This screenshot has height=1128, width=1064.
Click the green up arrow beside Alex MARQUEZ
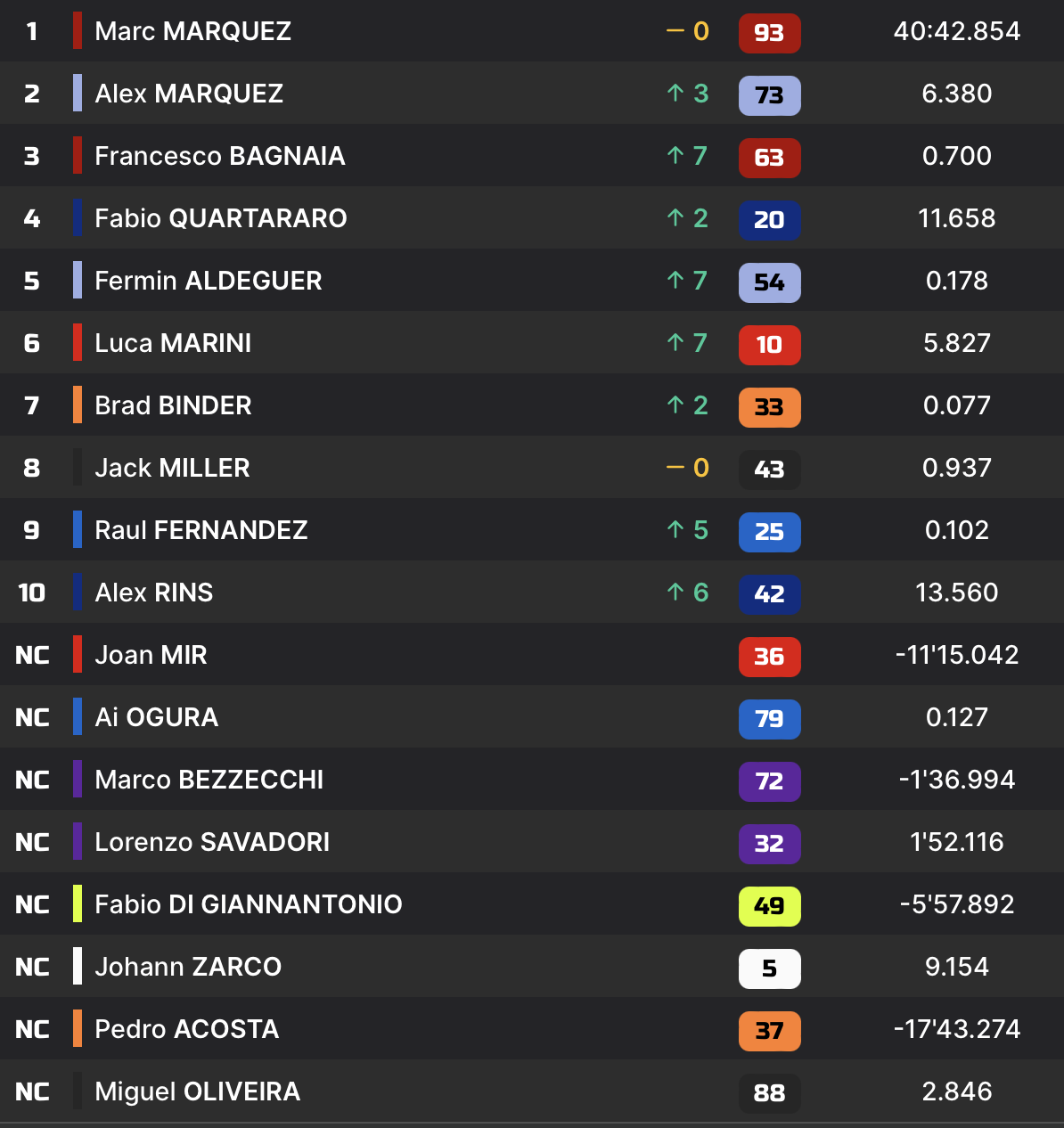[x=675, y=93]
